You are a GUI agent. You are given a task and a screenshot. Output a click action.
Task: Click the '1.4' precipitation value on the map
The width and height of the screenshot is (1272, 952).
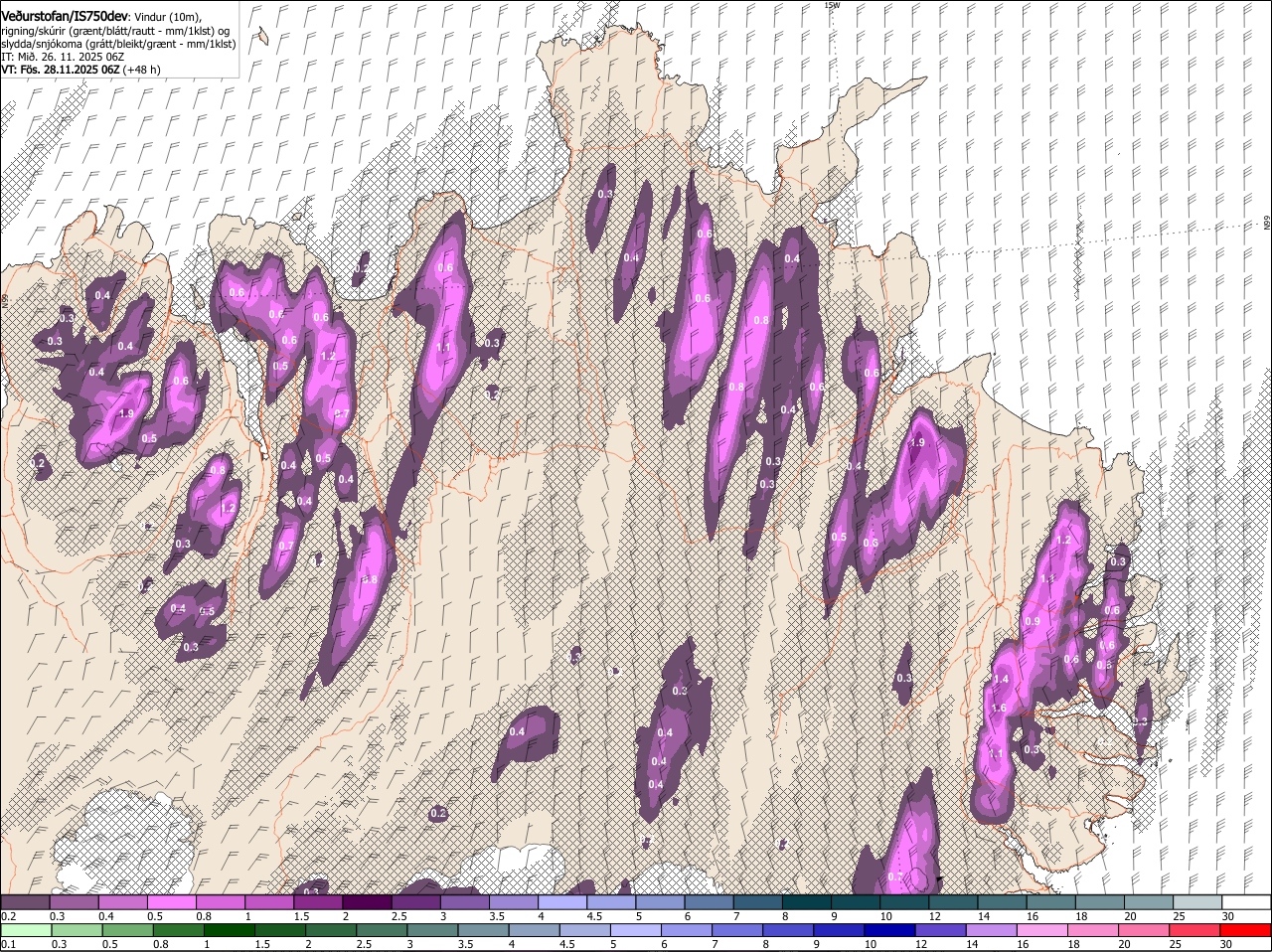1001,679
